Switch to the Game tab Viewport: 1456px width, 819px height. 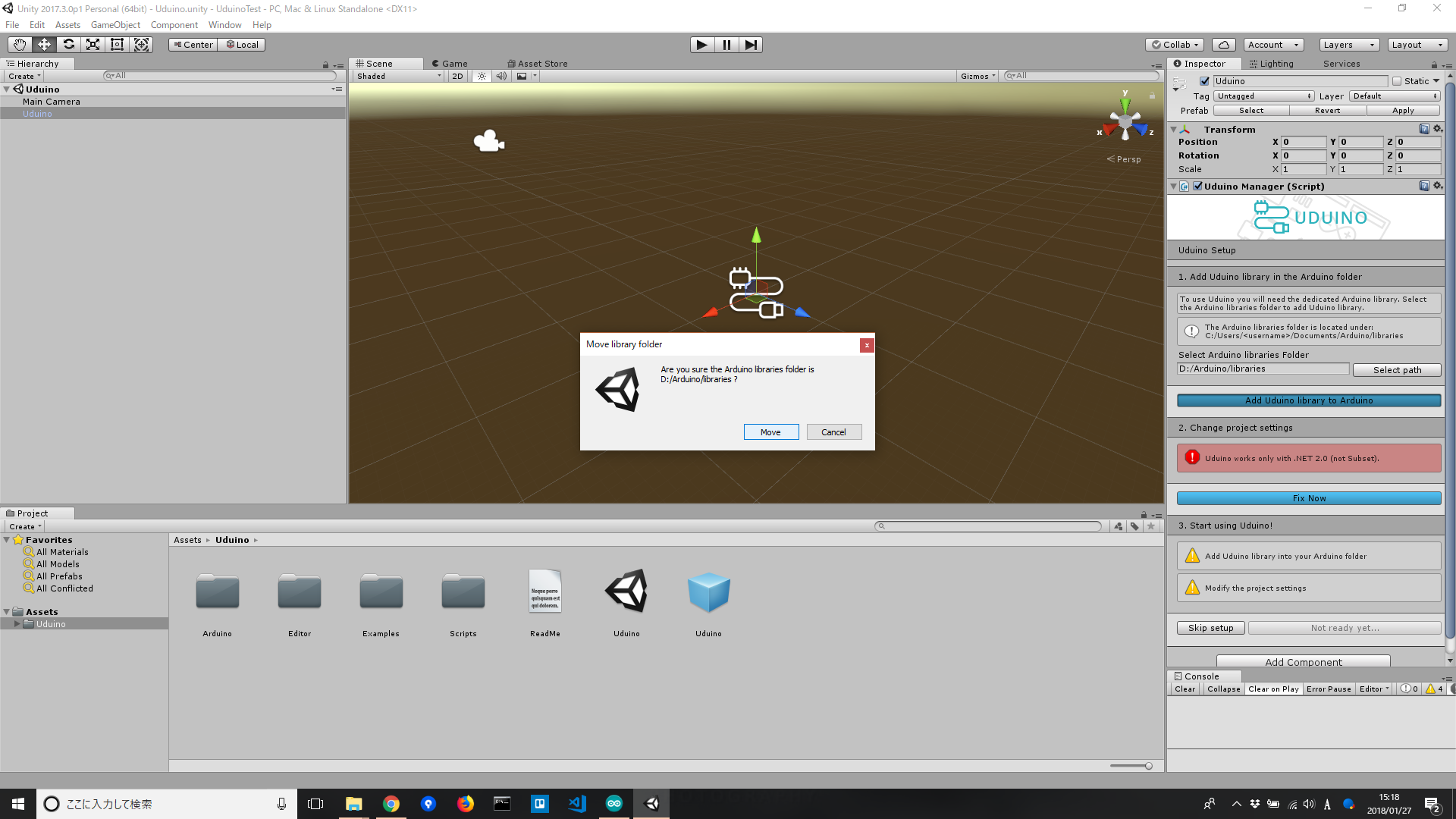coord(450,64)
